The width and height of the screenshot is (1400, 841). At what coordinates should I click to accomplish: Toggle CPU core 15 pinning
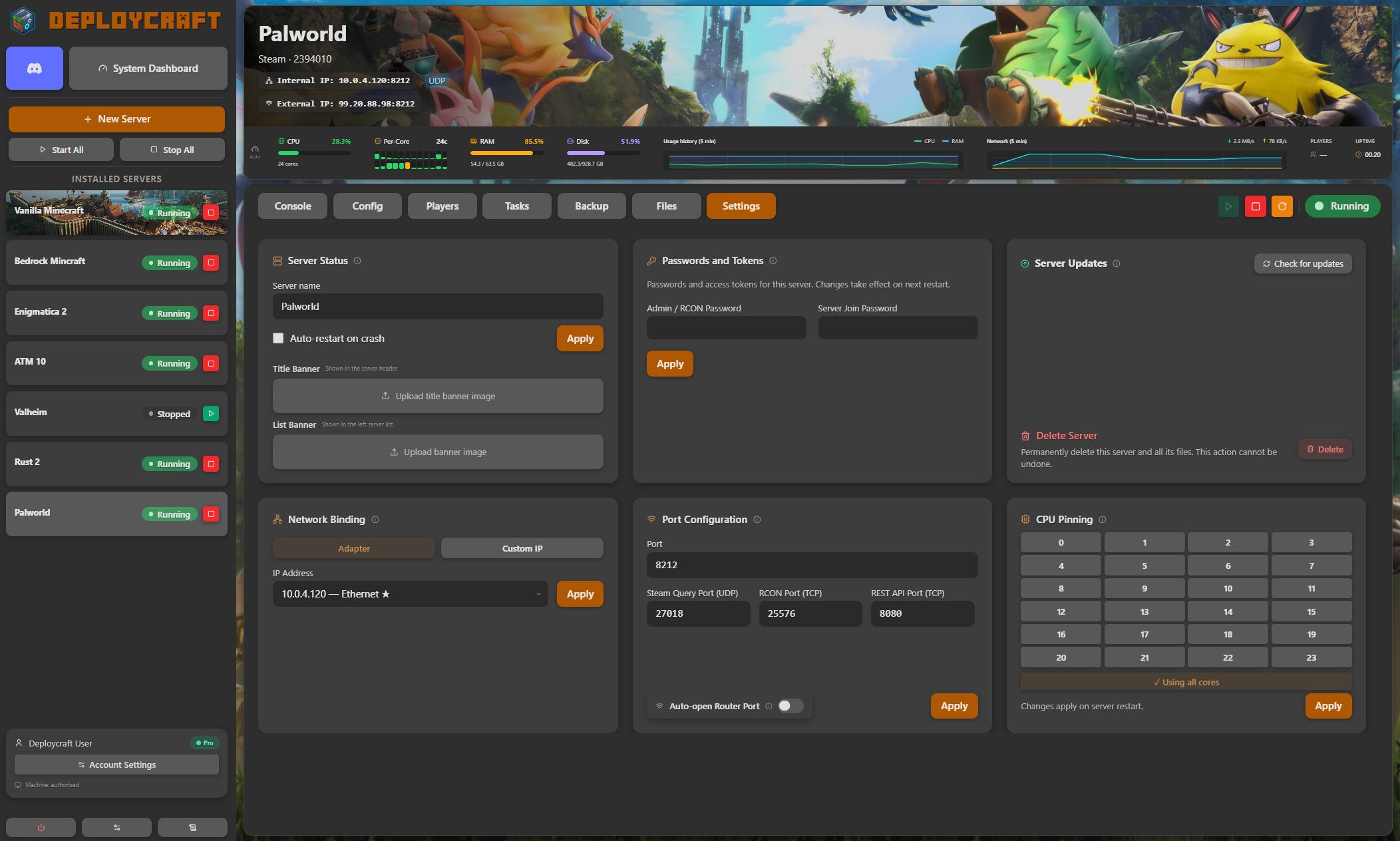(1312, 611)
